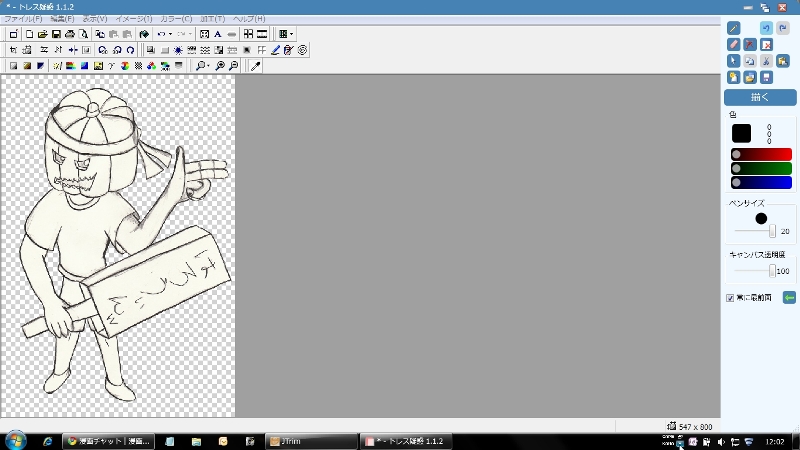
Task: Click the Print Preview icon in the main toolbar
Action: point(84,34)
